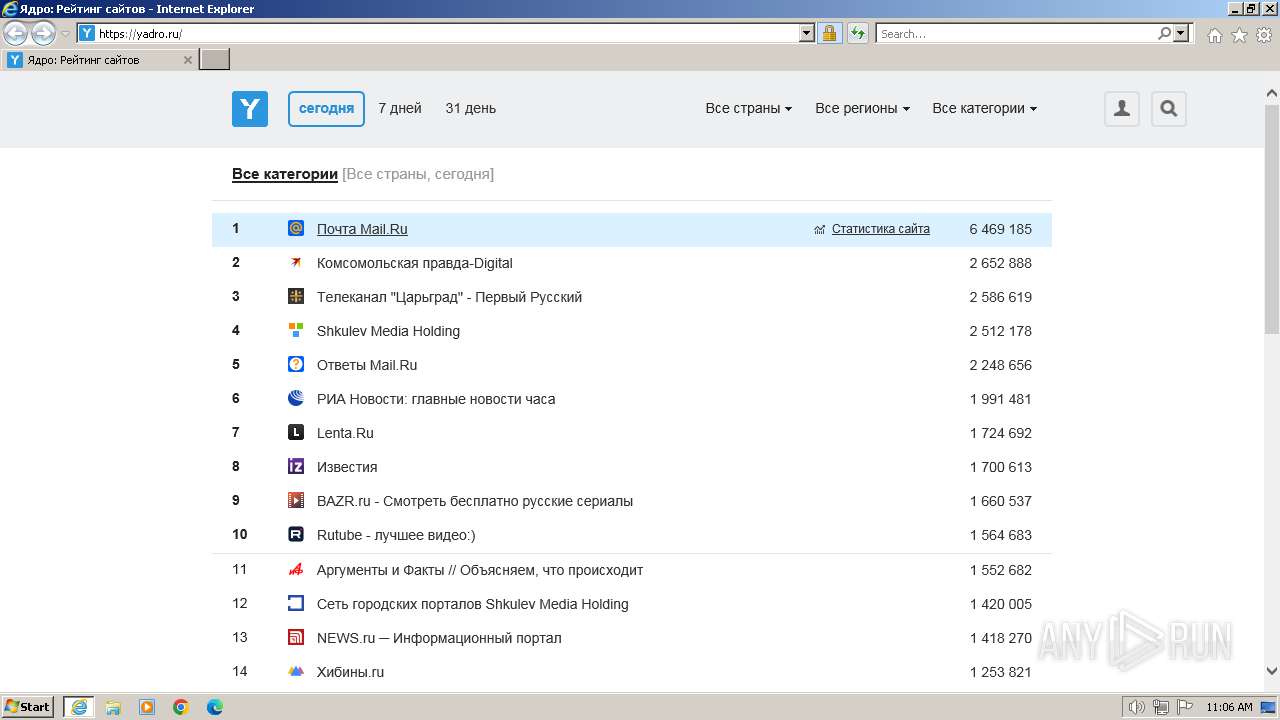
Task: Click the NEWS.ru favicon
Action: [296, 637]
